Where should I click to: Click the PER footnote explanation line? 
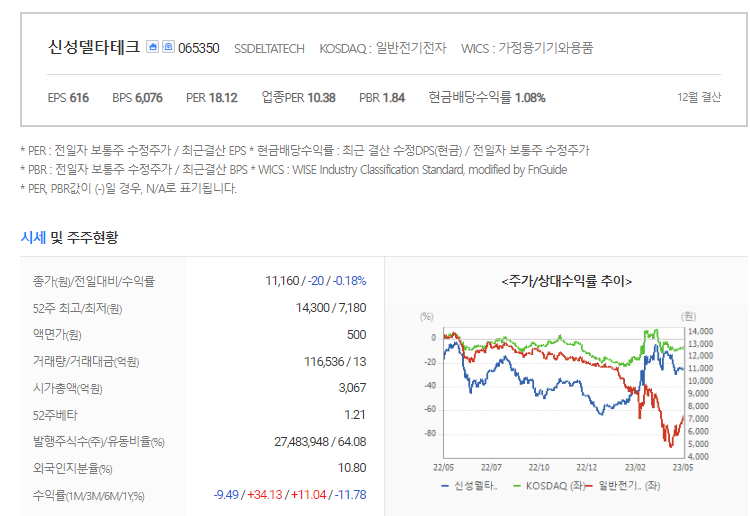305,151
